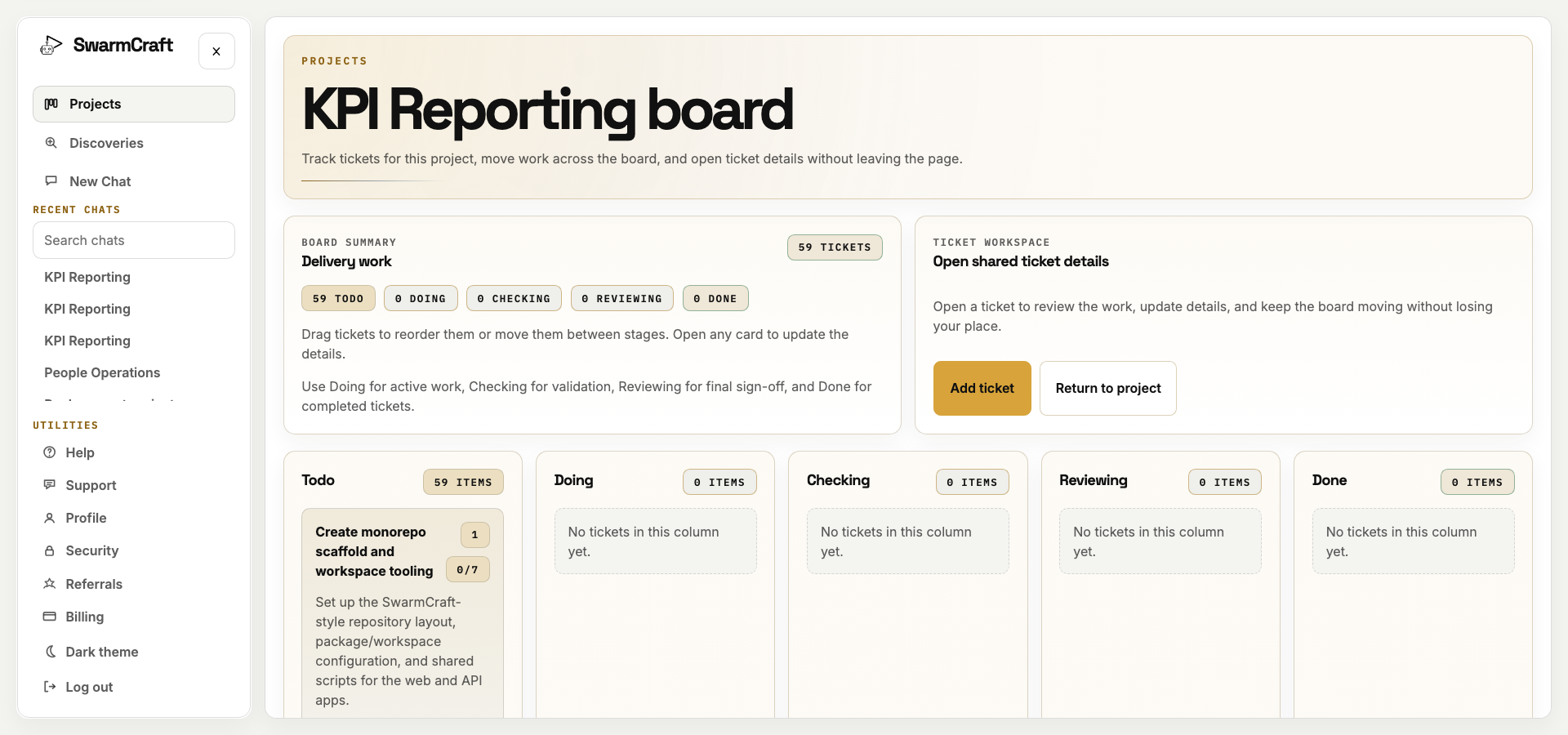1568x735 pixels.
Task: Click the ticket number 1 badge
Action: coord(474,535)
